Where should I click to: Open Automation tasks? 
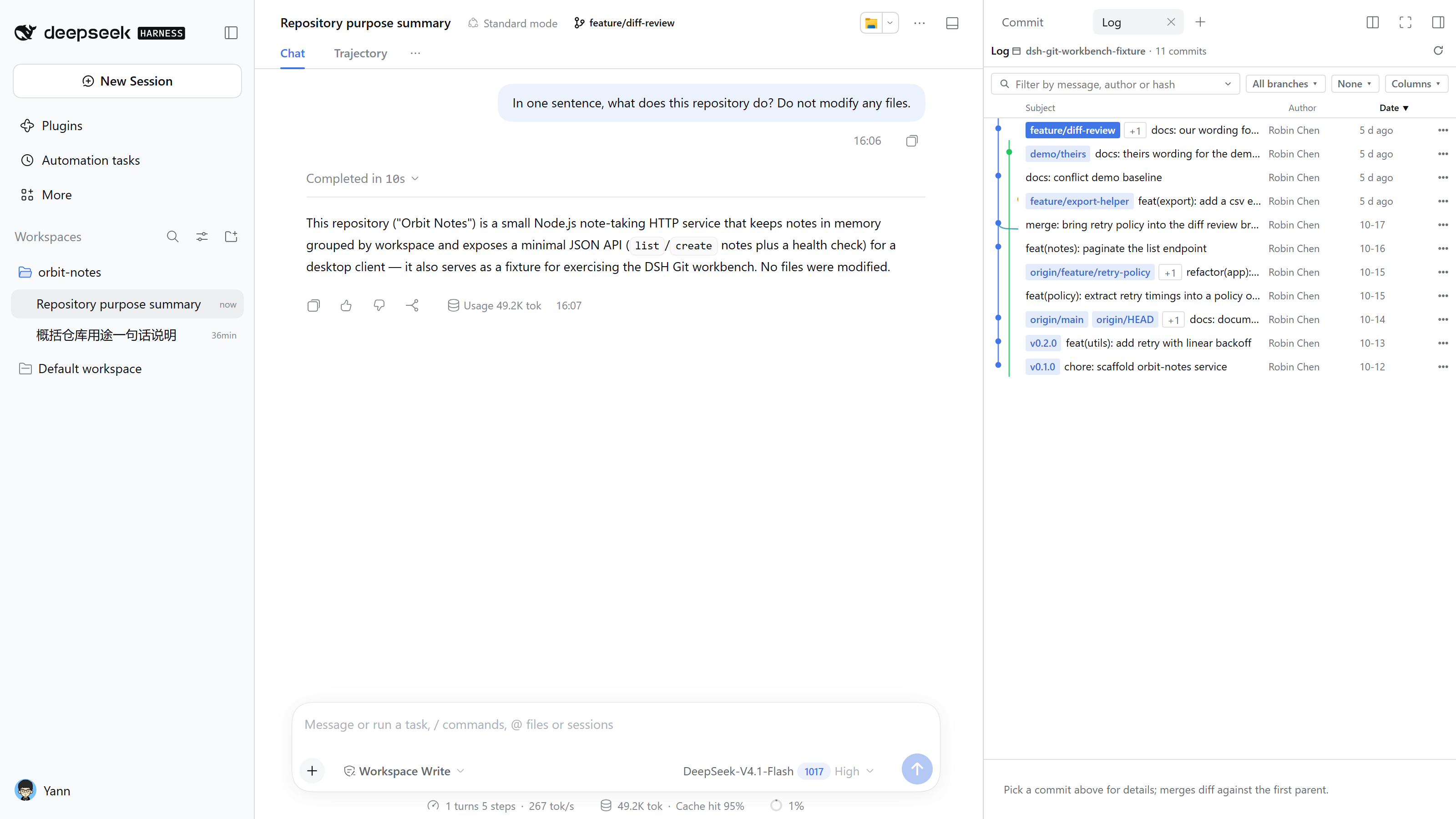click(x=80, y=160)
